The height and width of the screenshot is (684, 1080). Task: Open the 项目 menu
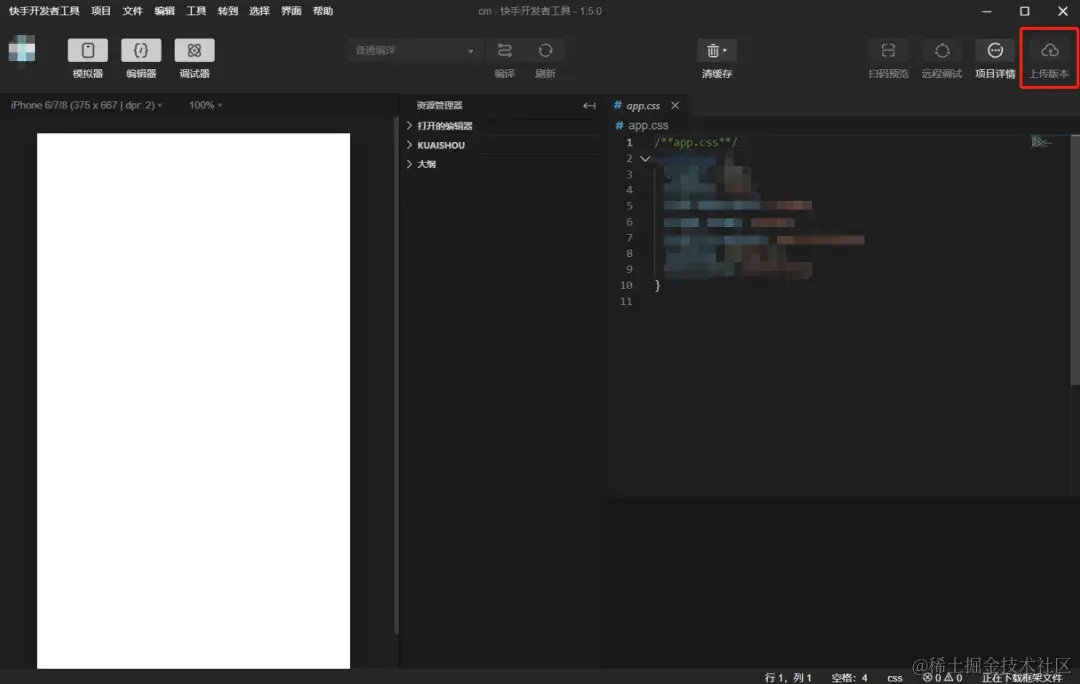point(101,11)
